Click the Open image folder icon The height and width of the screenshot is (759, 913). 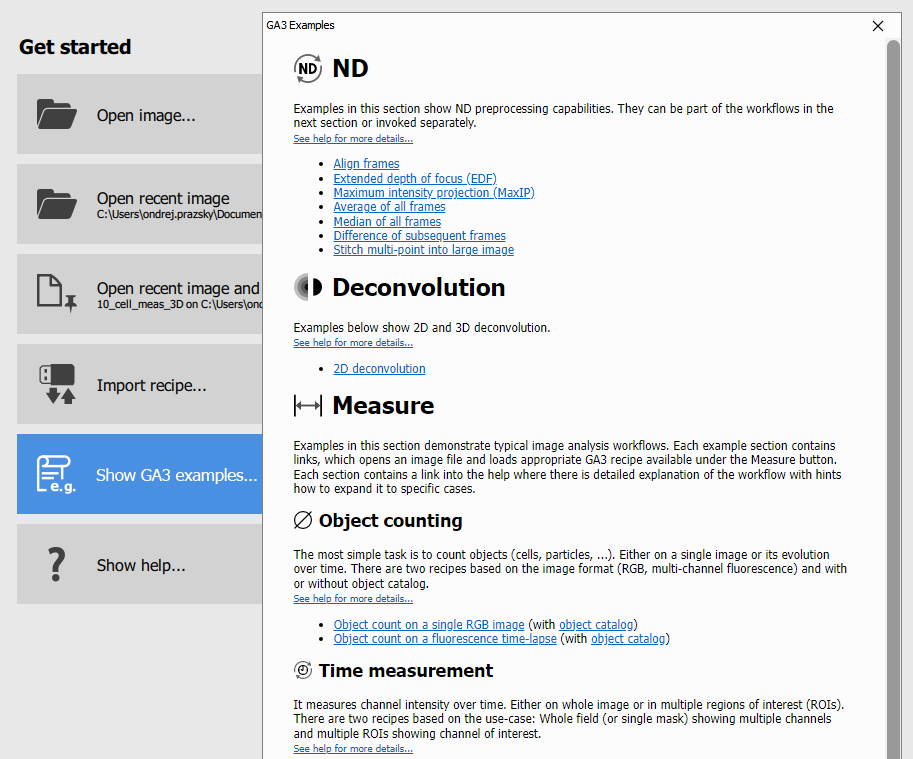(56, 114)
